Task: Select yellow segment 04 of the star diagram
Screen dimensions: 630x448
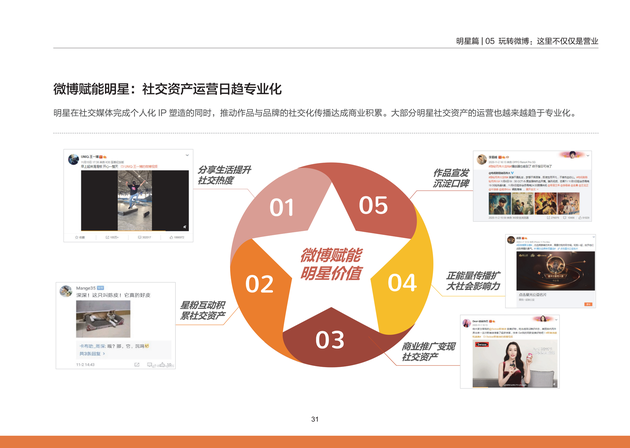Action: [402, 282]
